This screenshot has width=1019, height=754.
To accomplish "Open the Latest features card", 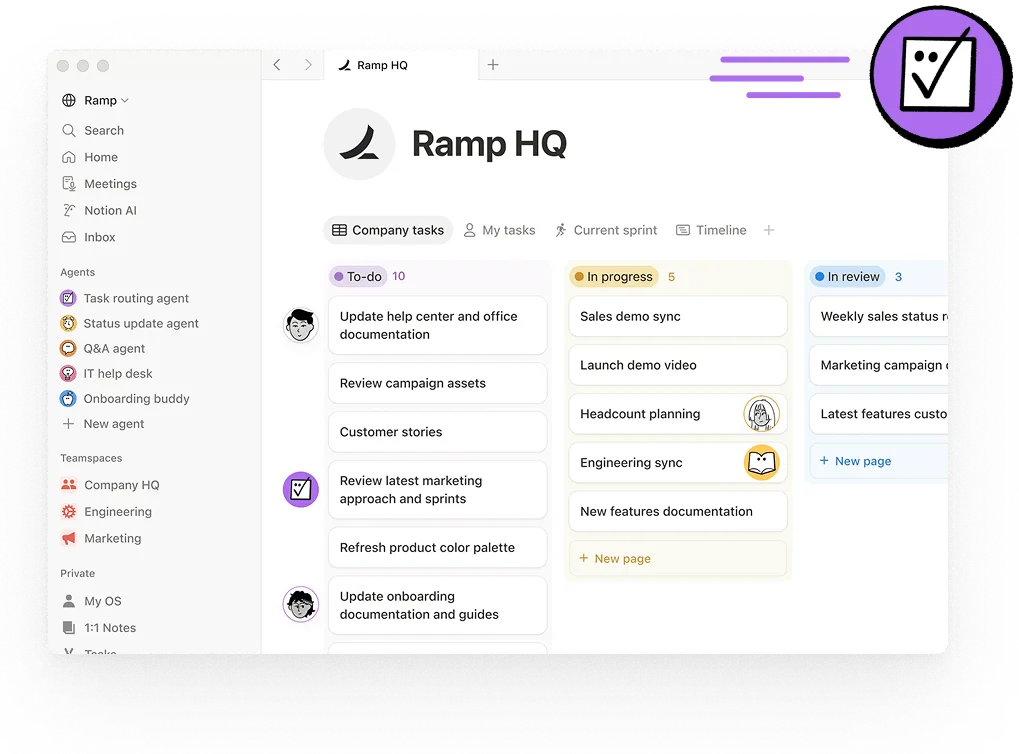I will pyautogui.click(x=878, y=413).
